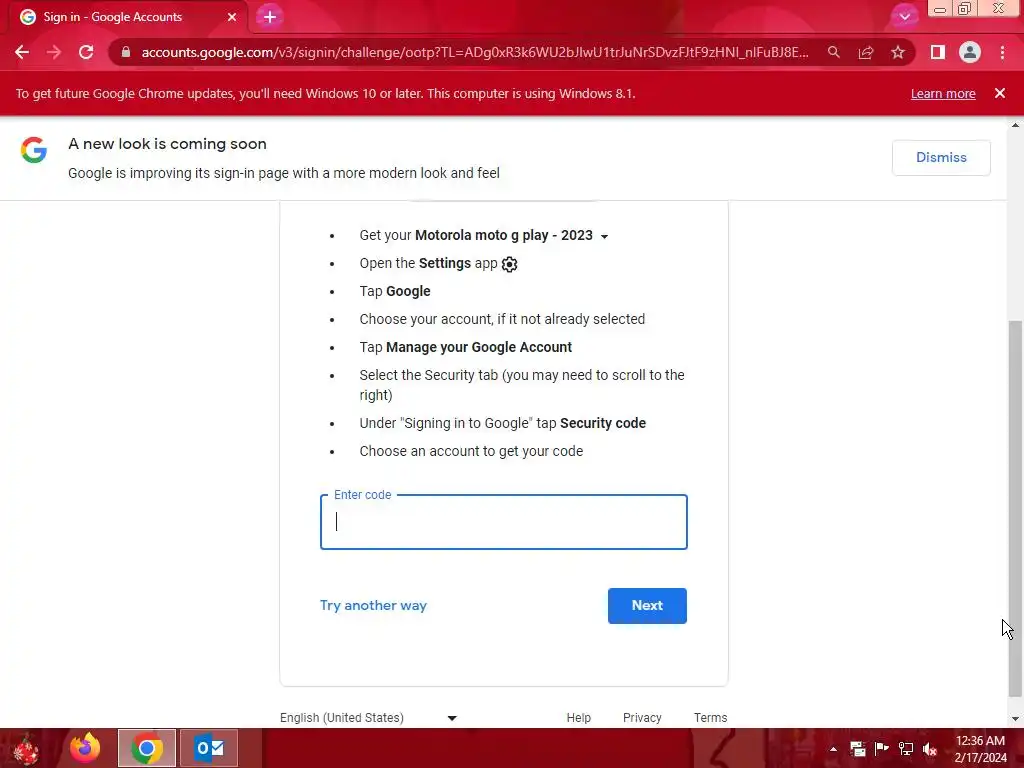This screenshot has height=768, width=1024.
Task: Open the Chrome profile avatar menu
Action: pos(970,52)
